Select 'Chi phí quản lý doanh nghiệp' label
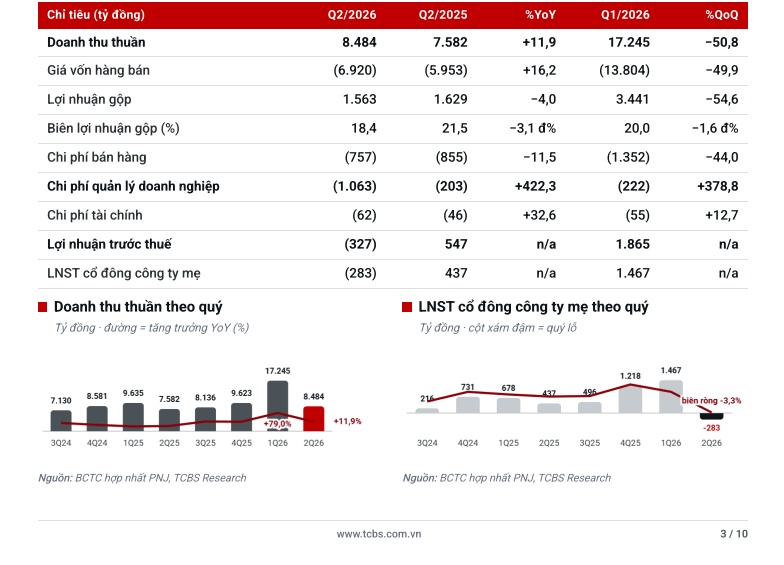Viewport: 784px width, 565px height. click(133, 186)
